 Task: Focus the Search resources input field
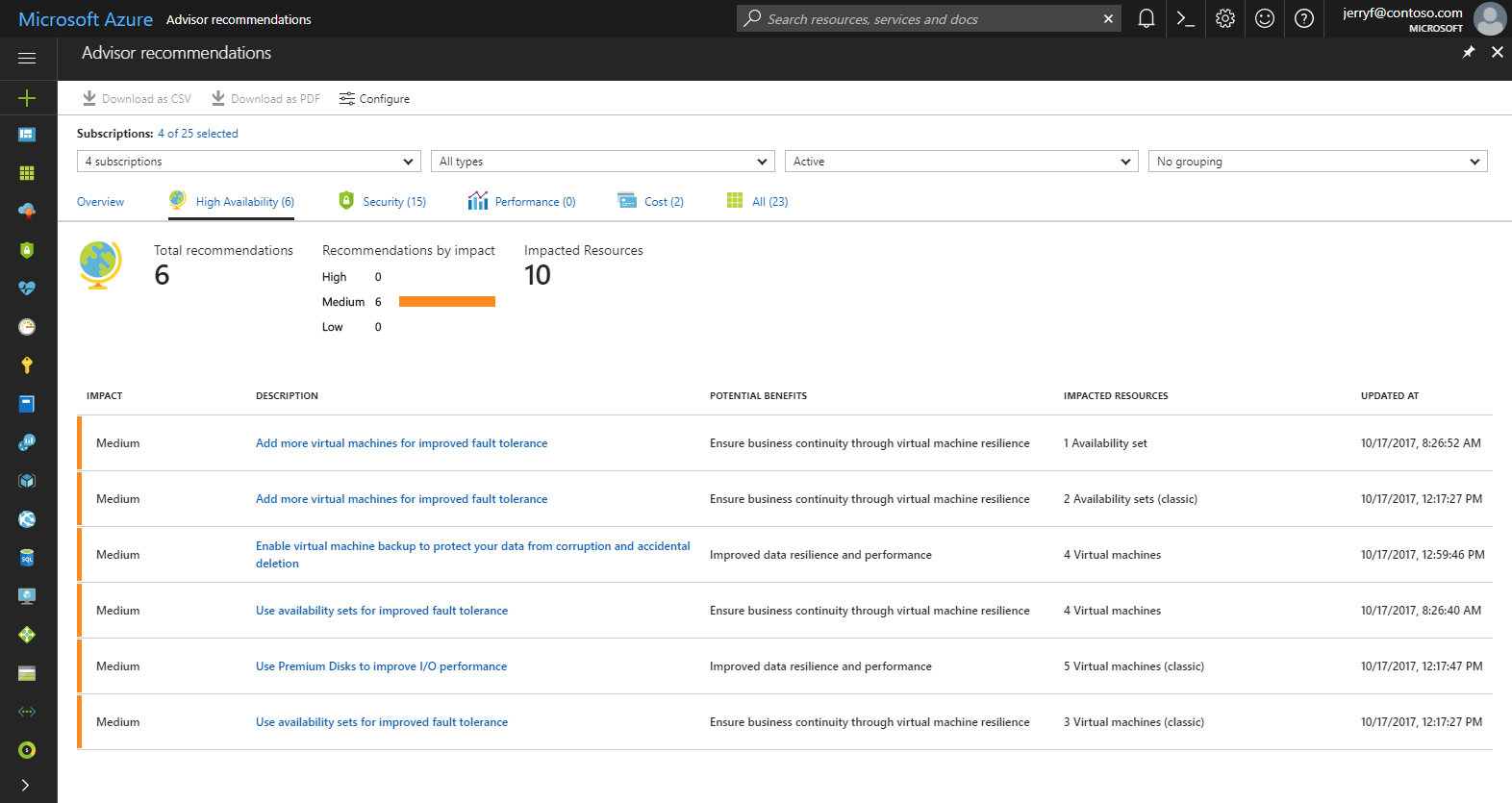928,19
